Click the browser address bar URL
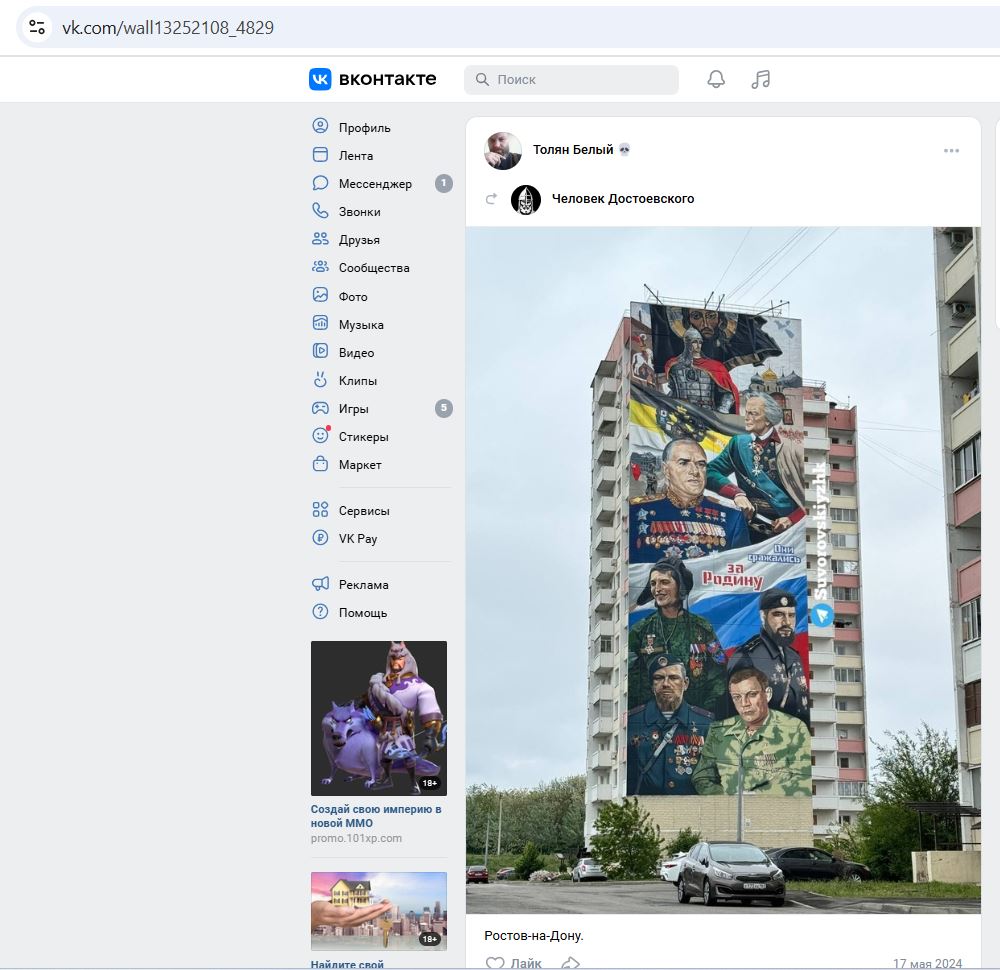Image resolution: width=1000 pixels, height=970 pixels. click(168, 27)
